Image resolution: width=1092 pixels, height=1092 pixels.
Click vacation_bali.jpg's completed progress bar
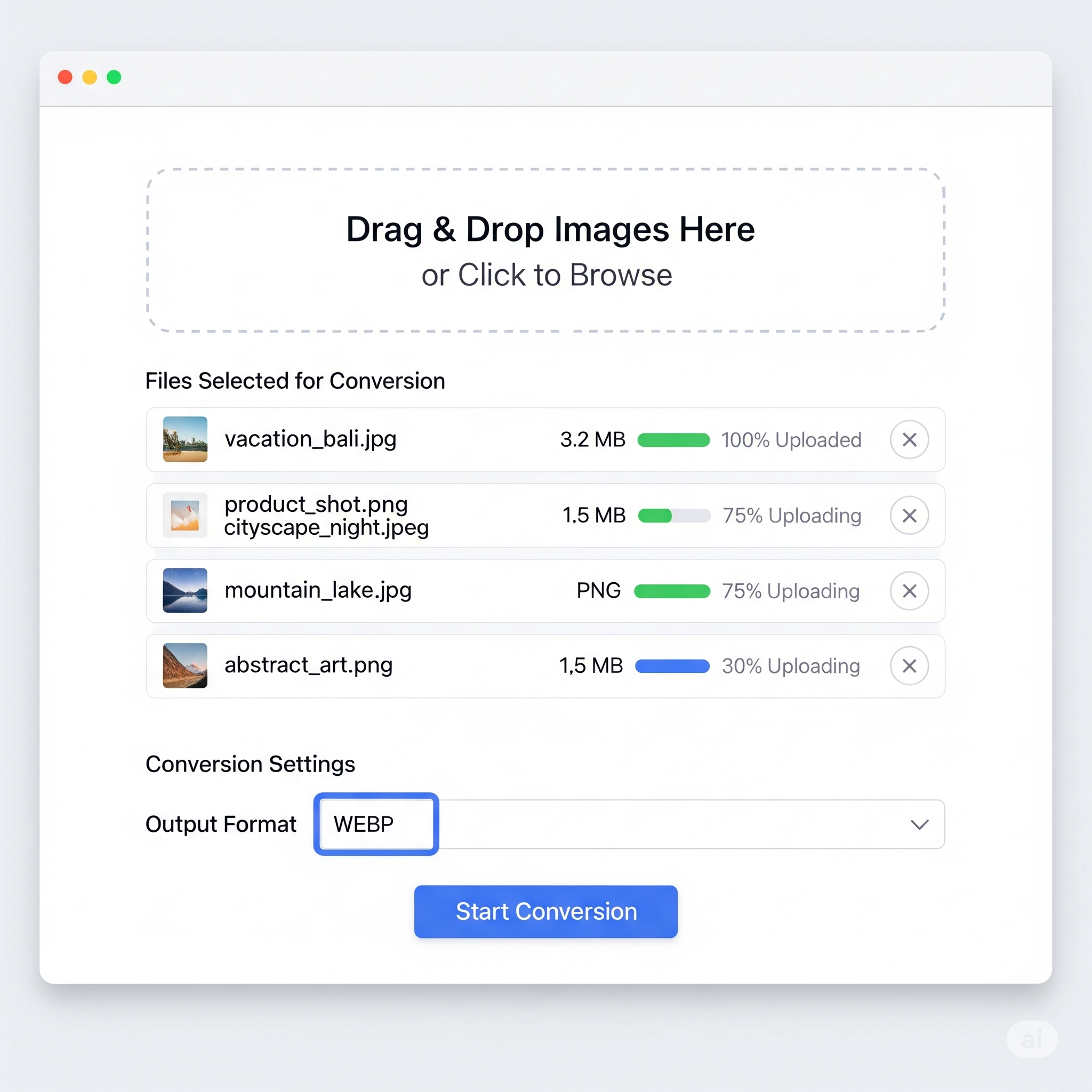click(x=672, y=440)
